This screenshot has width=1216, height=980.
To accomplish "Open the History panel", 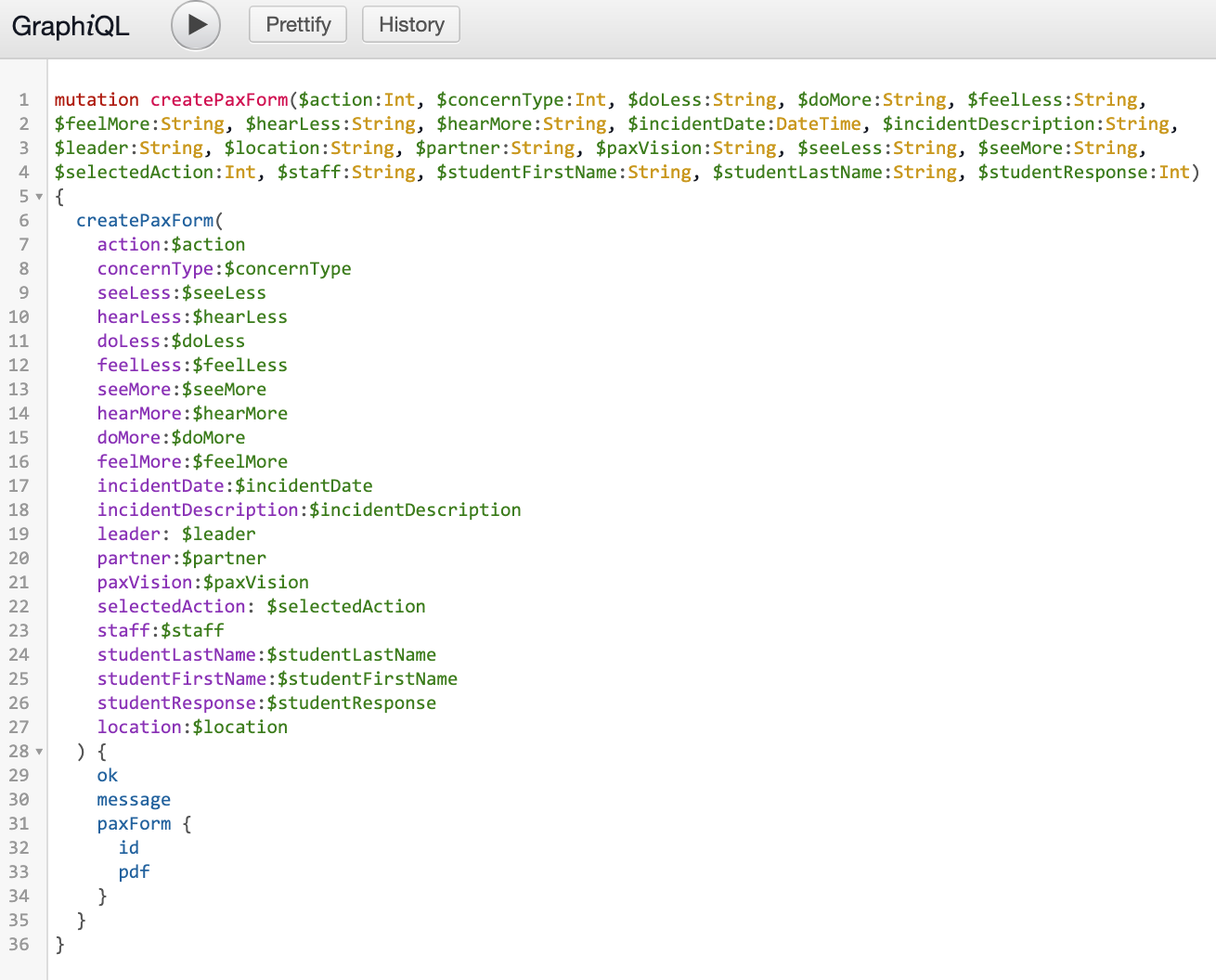I will click(x=411, y=25).
